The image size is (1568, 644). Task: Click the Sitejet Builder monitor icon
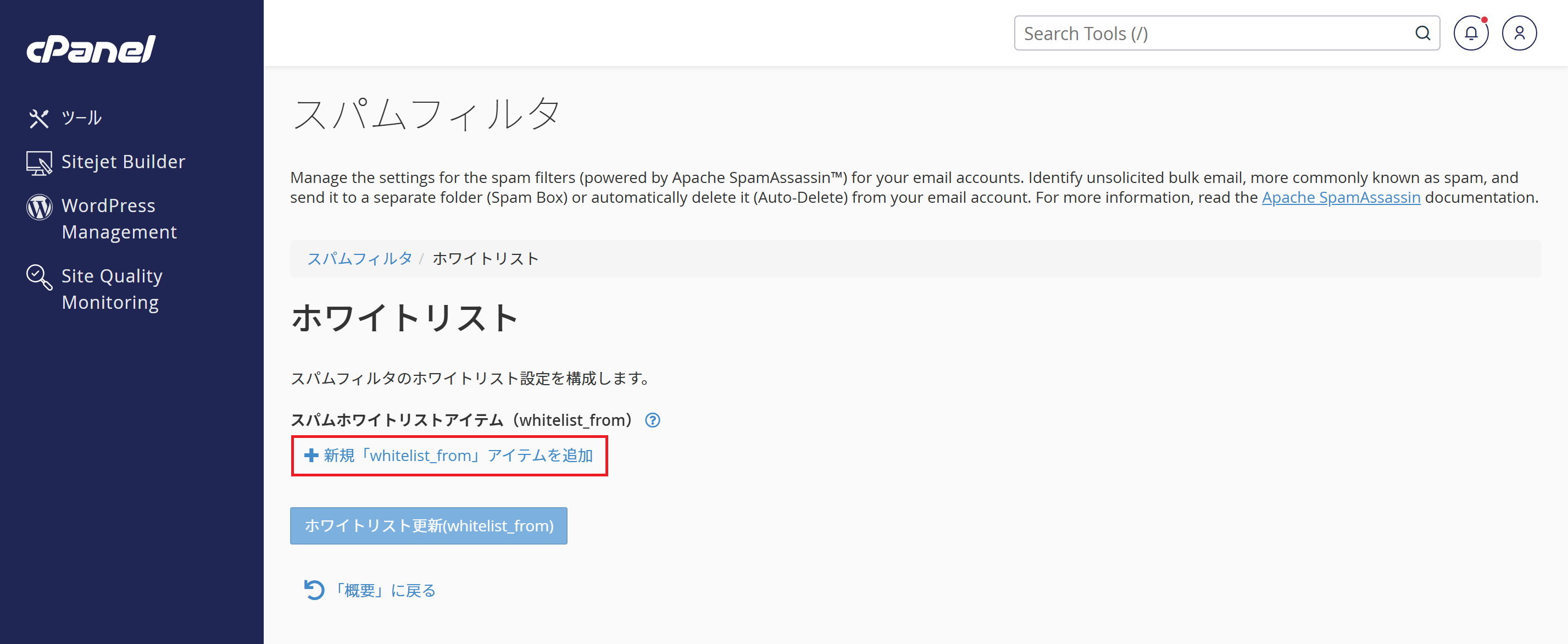click(x=39, y=163)
